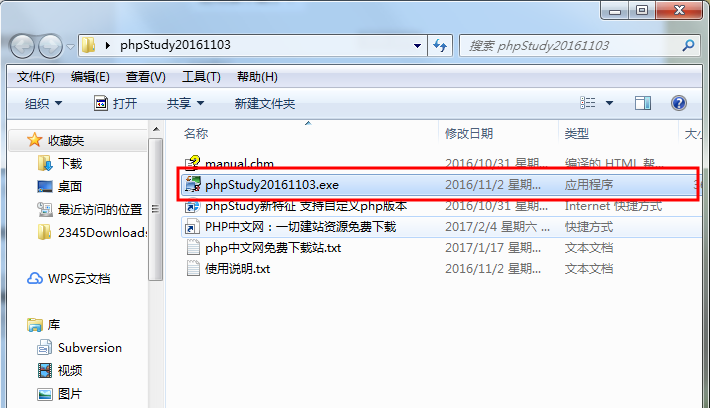The width and height of the screenshot is (710, 408).
Task: Open the 组织 dropdown menu
Action: (43, 103)
